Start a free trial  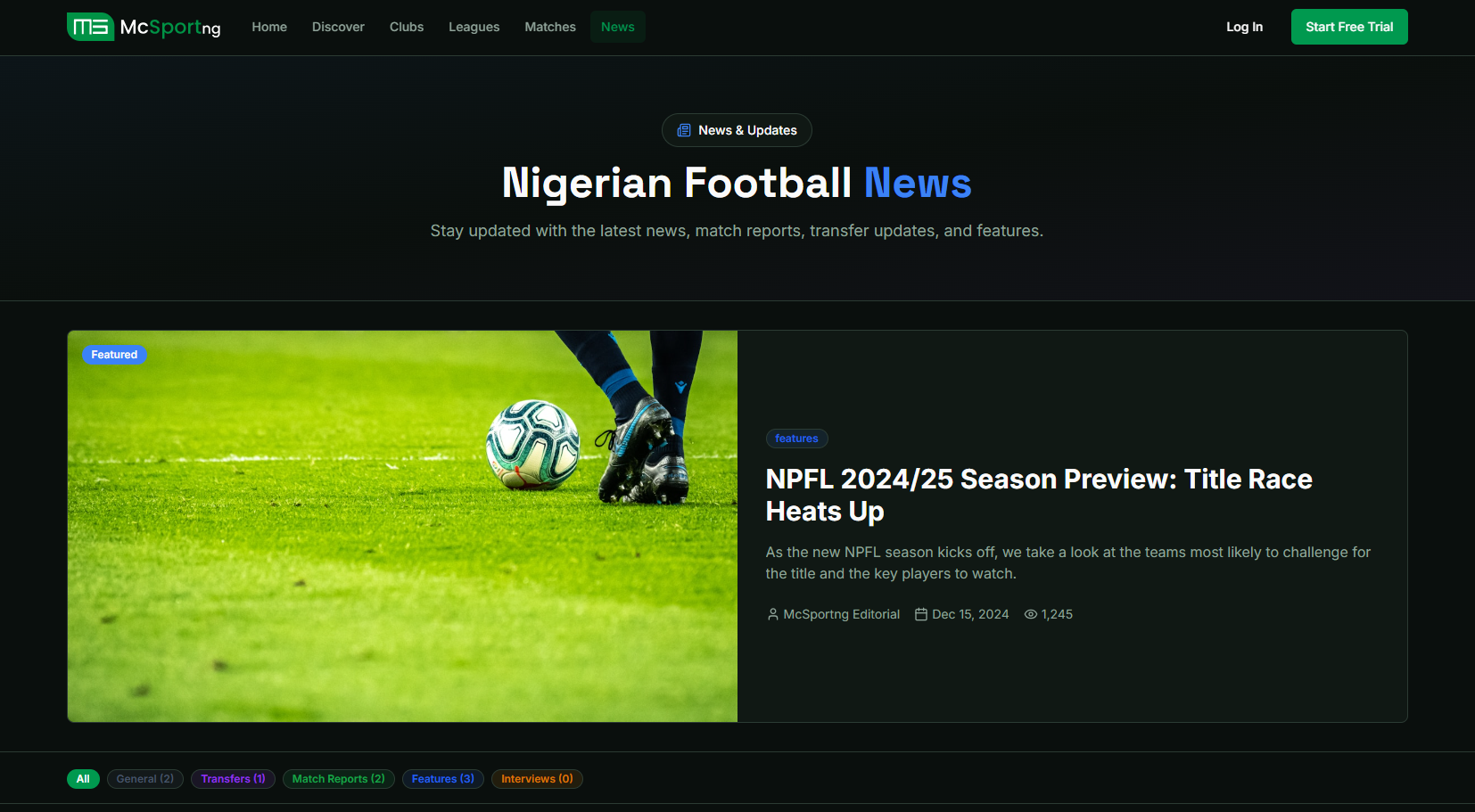point(1348,27)
